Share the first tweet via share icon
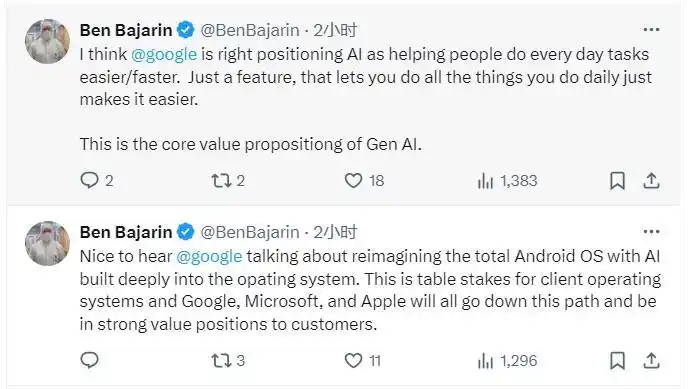696x389 pixels. [x=651, y=180]
